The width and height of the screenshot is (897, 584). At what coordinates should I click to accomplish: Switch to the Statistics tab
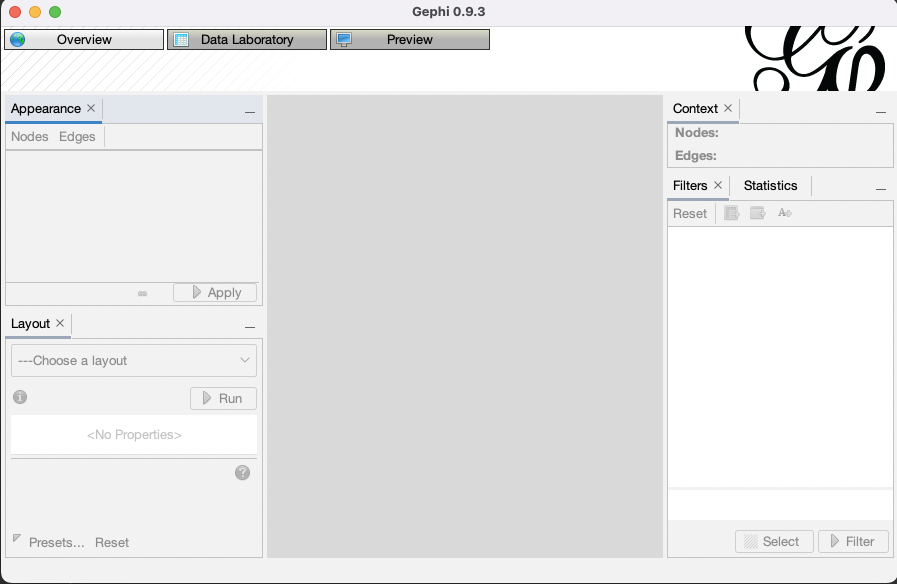(x=770, y=185)
